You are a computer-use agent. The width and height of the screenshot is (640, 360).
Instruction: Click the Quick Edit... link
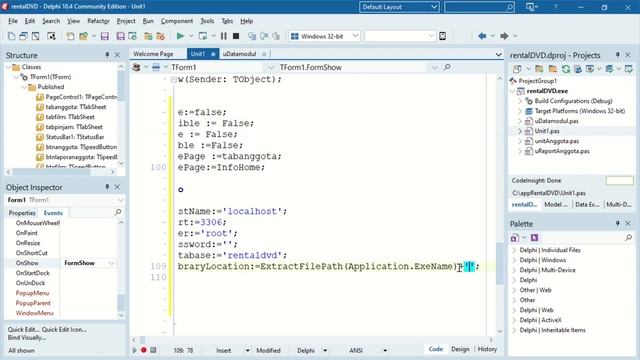[23, 329]
